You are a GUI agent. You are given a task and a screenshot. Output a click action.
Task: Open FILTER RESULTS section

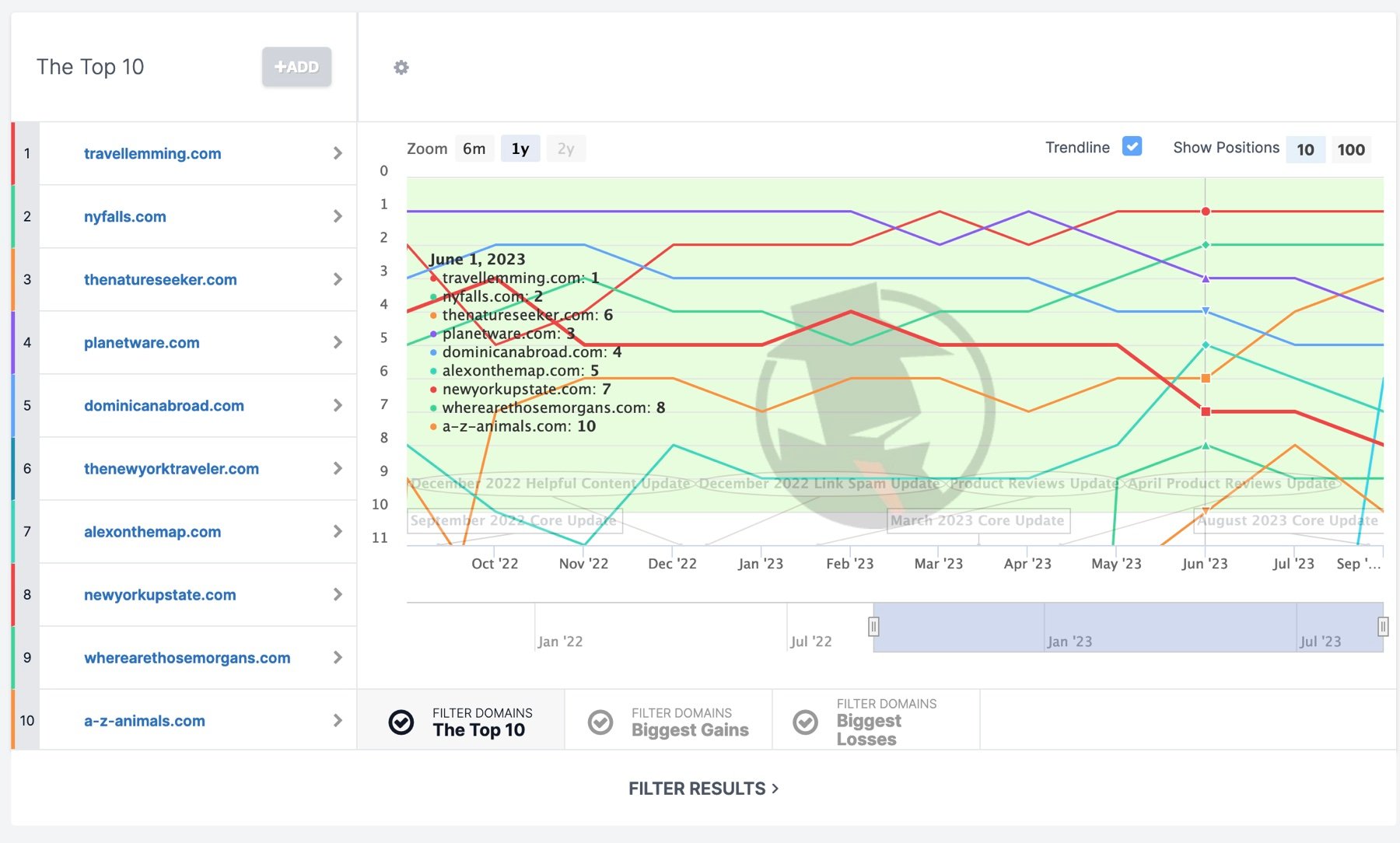click(703, 789)
